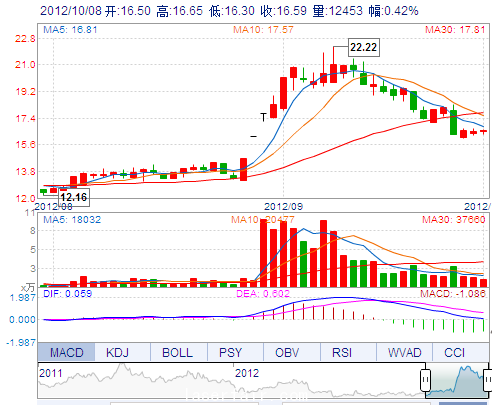Click the DIF 0.059 MACD legend
The image size is (492, 405).
tap(68, 294)
